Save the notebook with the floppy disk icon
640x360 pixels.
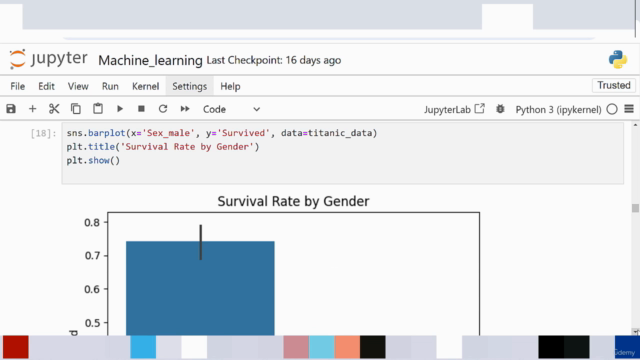point(11,109)
